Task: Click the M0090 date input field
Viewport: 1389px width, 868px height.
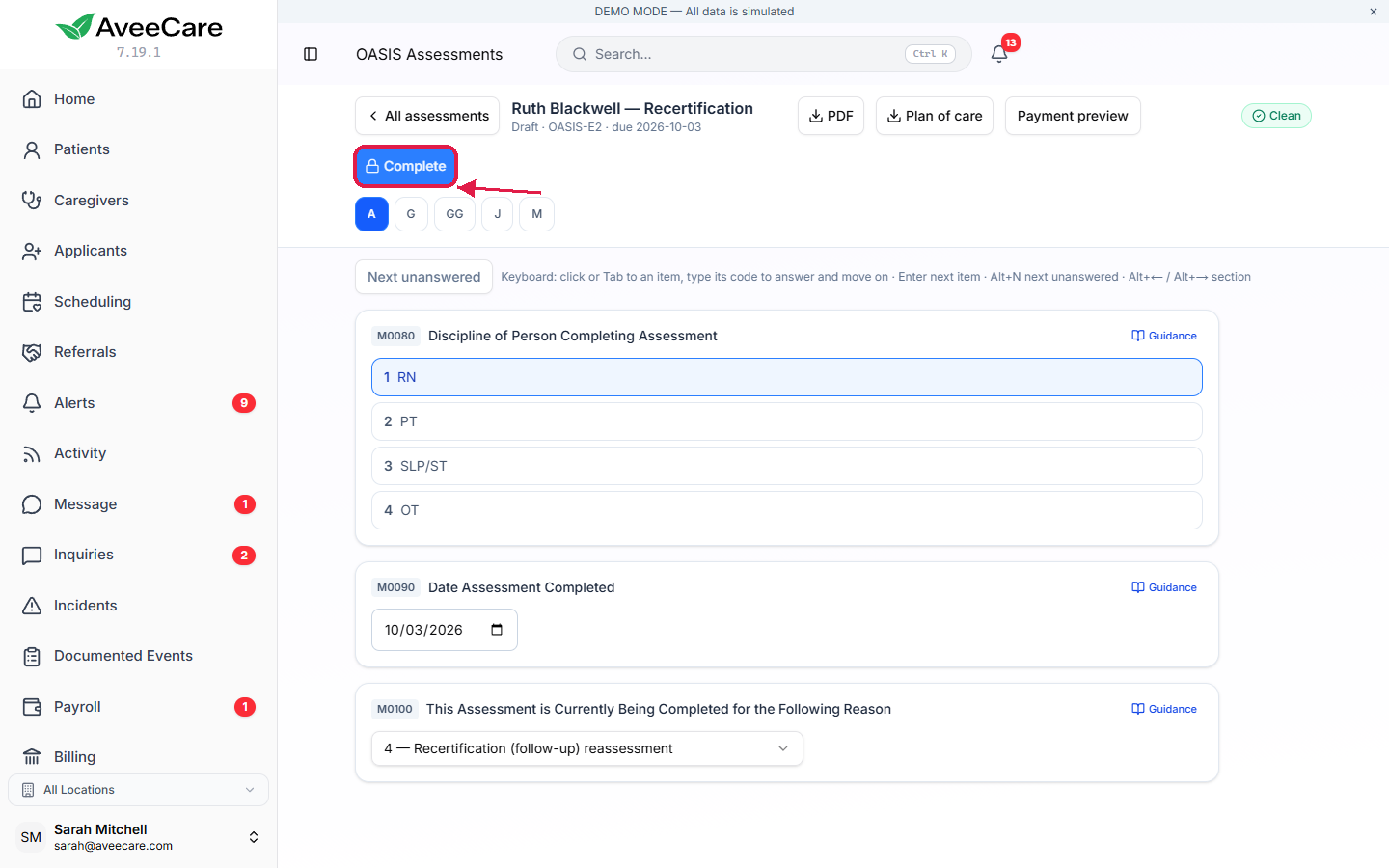Action: point(445,630)
